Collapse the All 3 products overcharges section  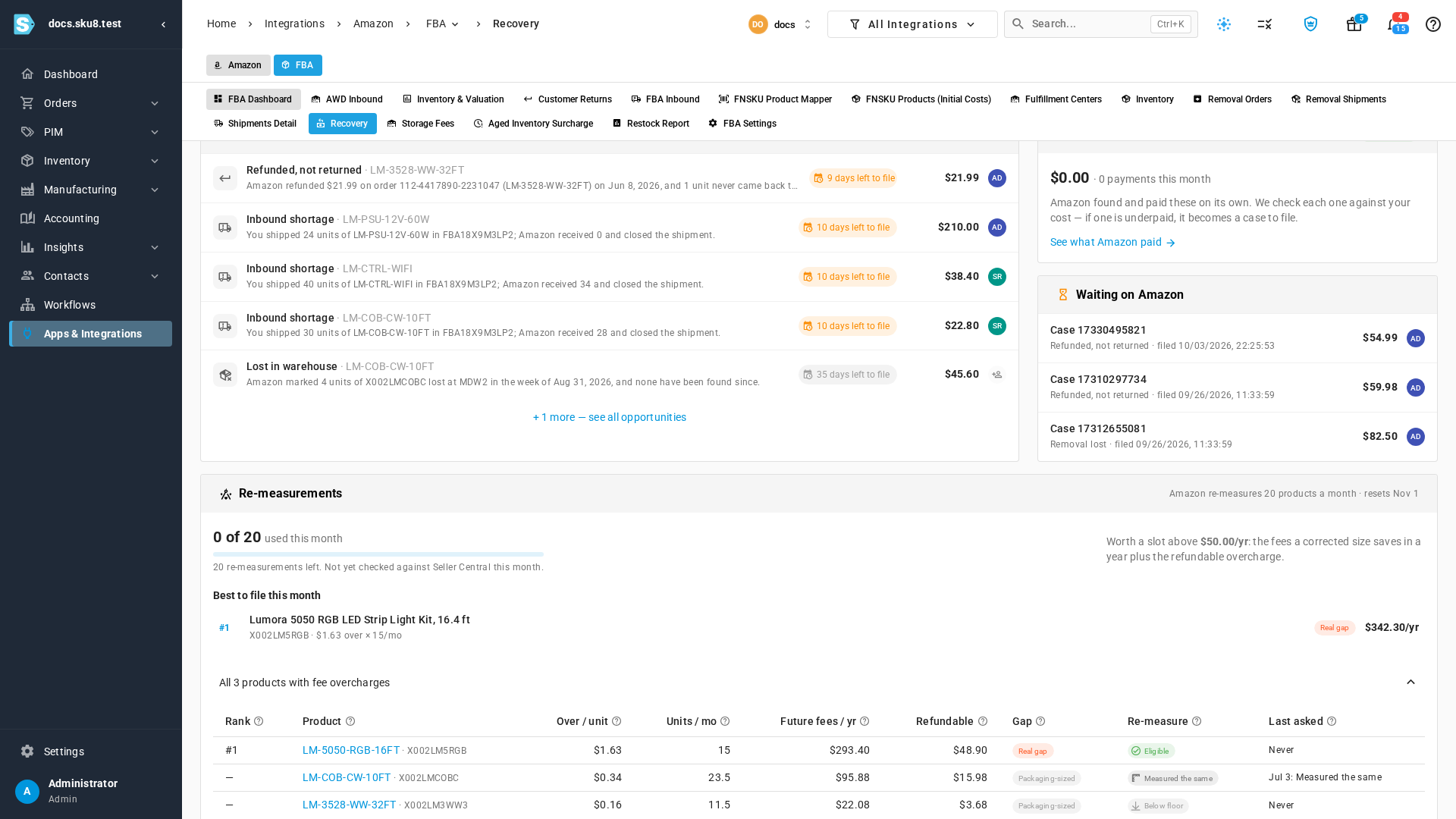(x=1410, y=682)
